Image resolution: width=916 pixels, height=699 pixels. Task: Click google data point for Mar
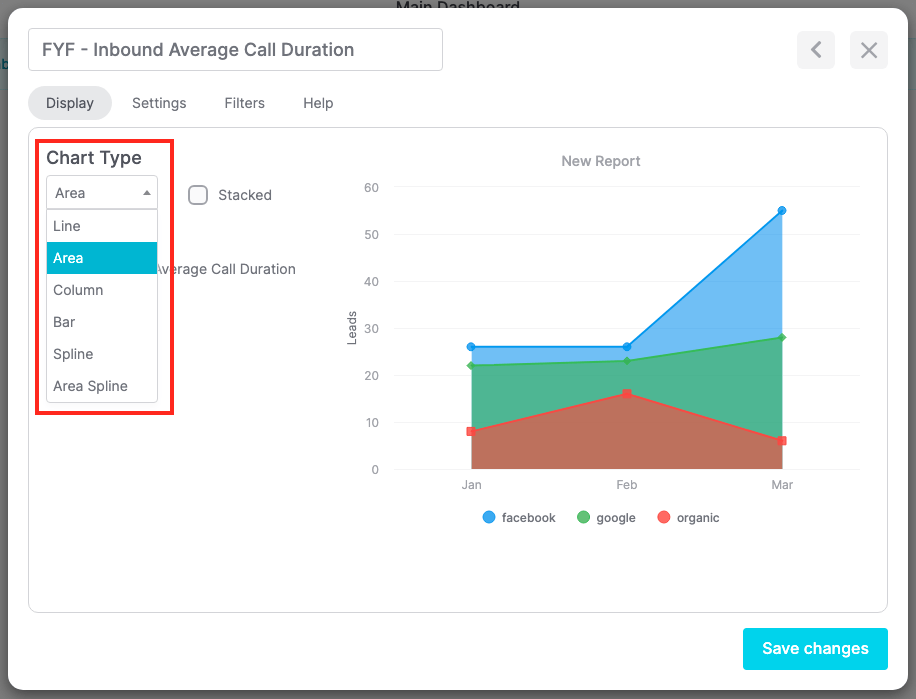782,338
